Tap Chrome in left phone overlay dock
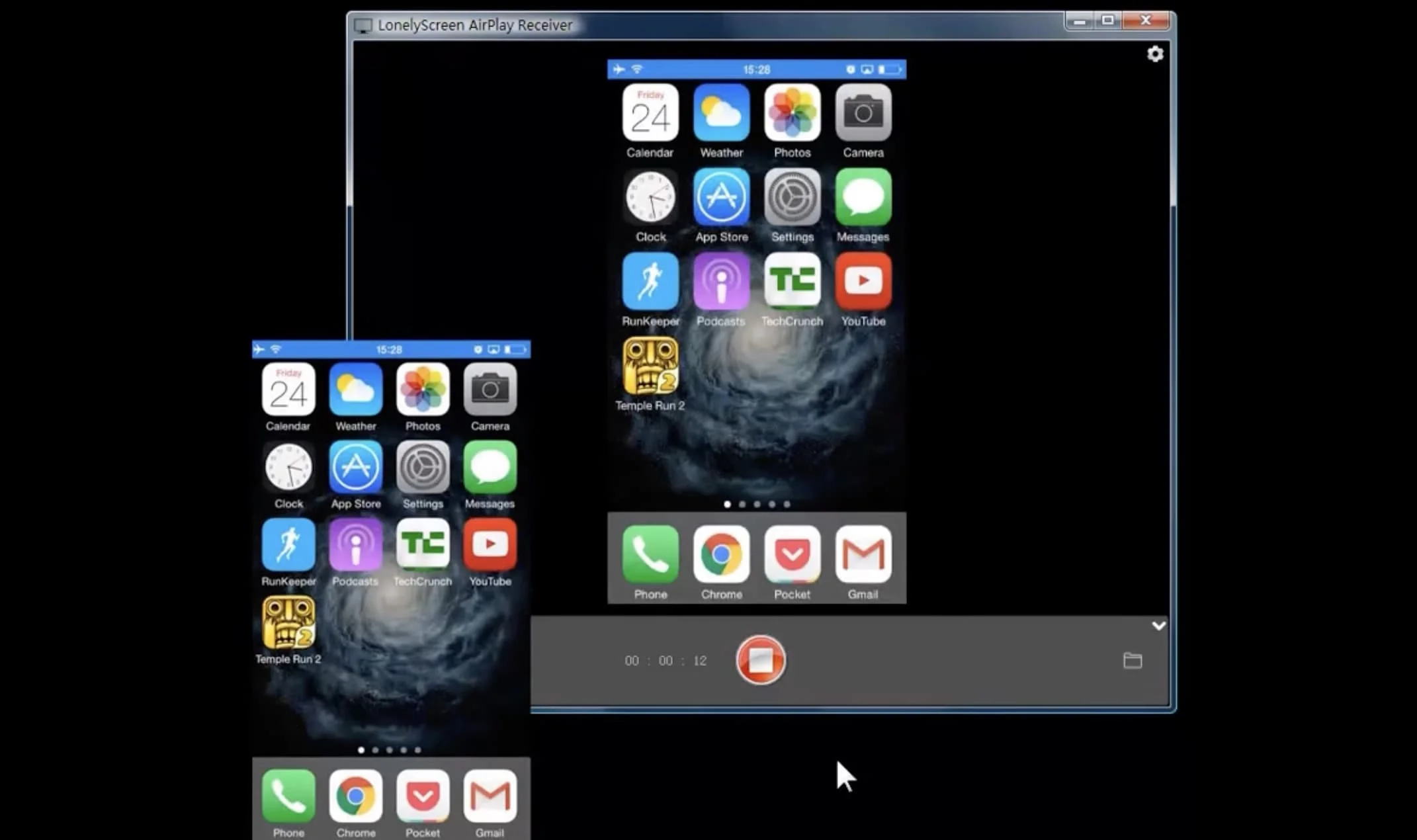1417x840 pixels. (356, 796)
